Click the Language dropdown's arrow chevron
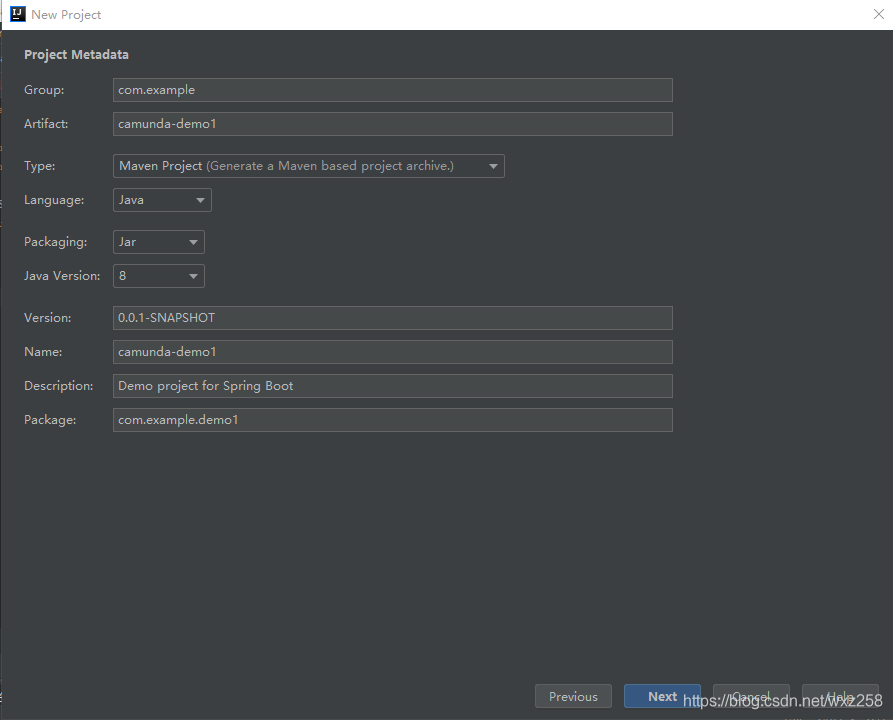 click(200, 199)
